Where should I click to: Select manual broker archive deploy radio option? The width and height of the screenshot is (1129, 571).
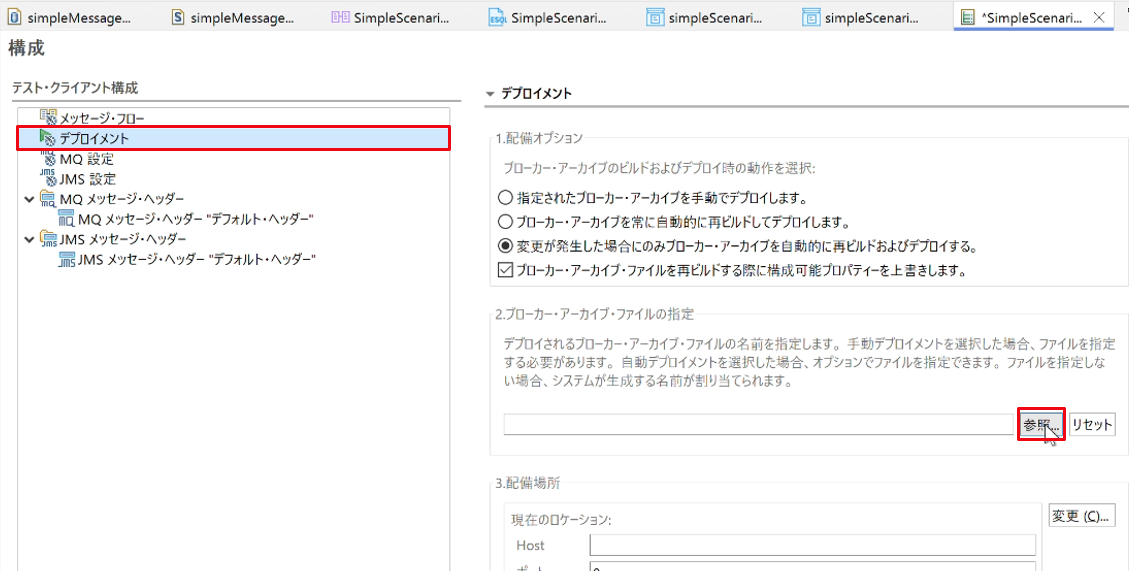coord(505,197)
